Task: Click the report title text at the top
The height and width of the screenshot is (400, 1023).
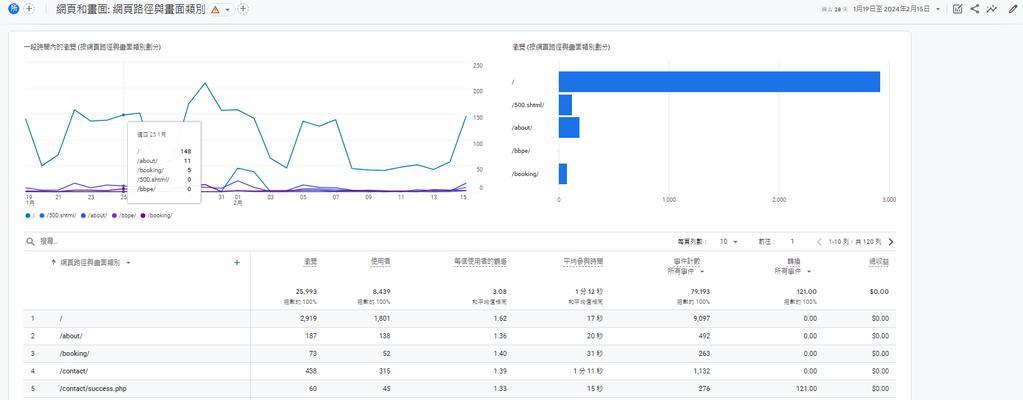Action: [x=131, y=9]
